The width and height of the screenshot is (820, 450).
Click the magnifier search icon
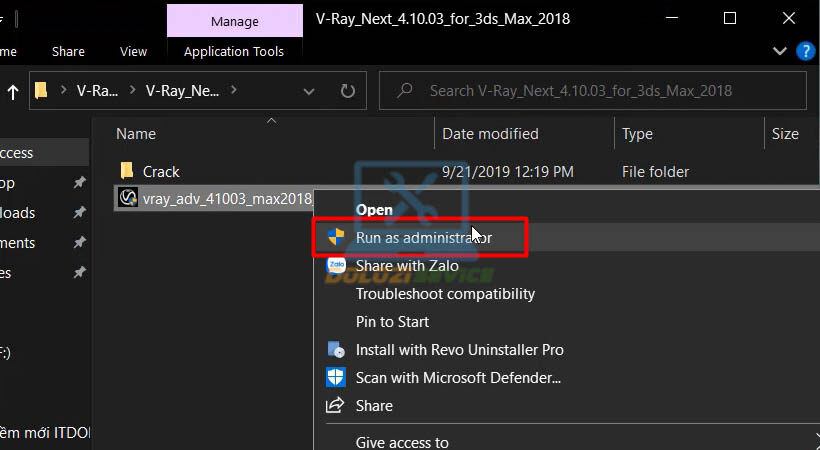click(404, 91)
